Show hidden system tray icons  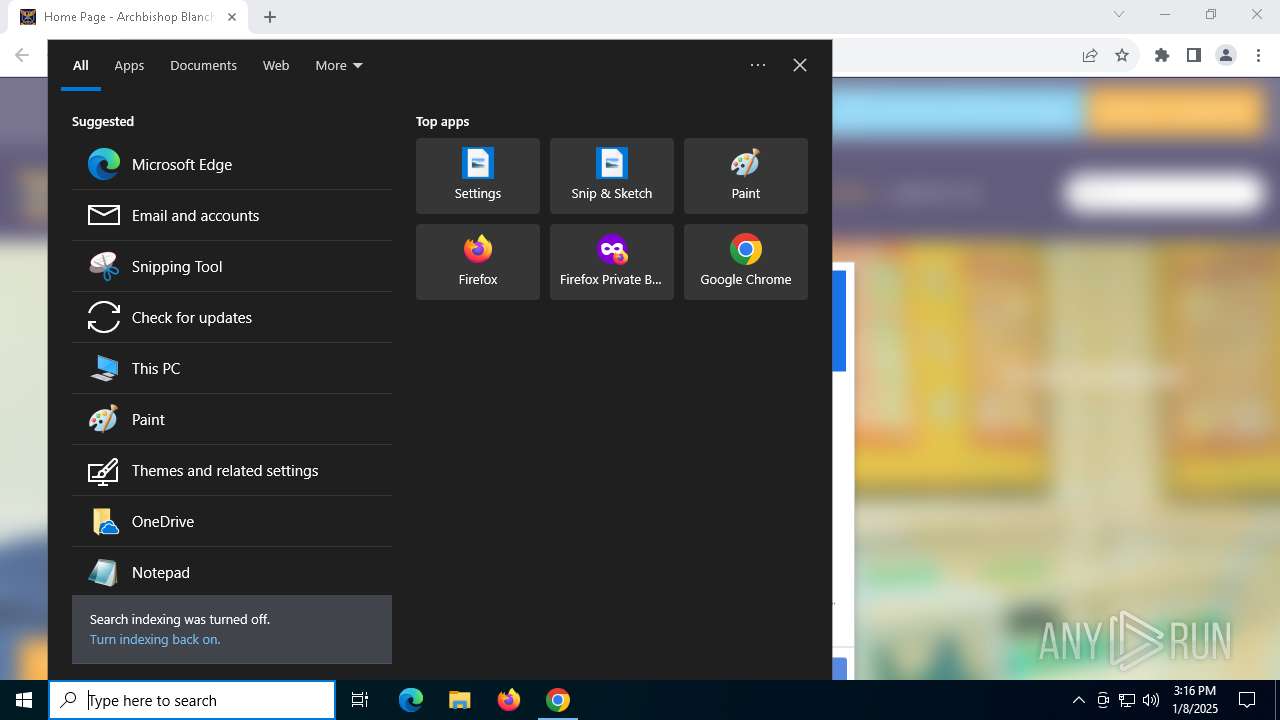click(x=1078, y=700)
